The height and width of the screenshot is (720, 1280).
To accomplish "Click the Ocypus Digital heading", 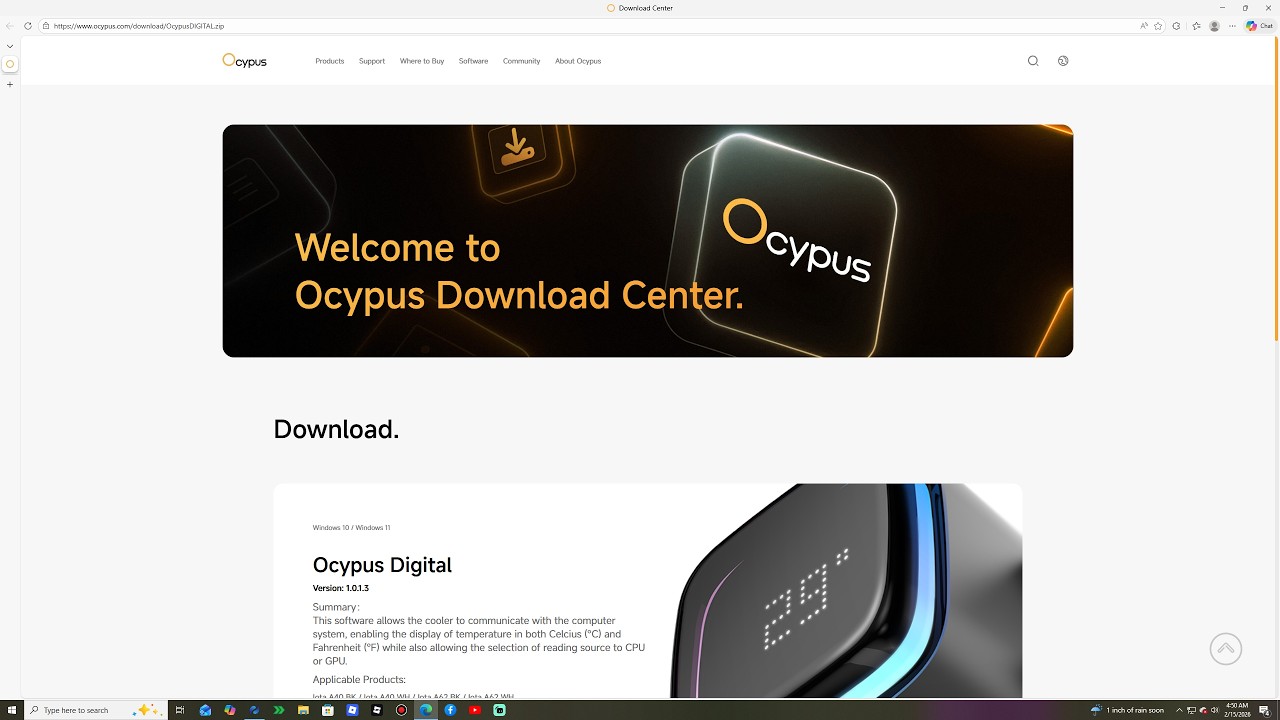I will coord(382,565).
